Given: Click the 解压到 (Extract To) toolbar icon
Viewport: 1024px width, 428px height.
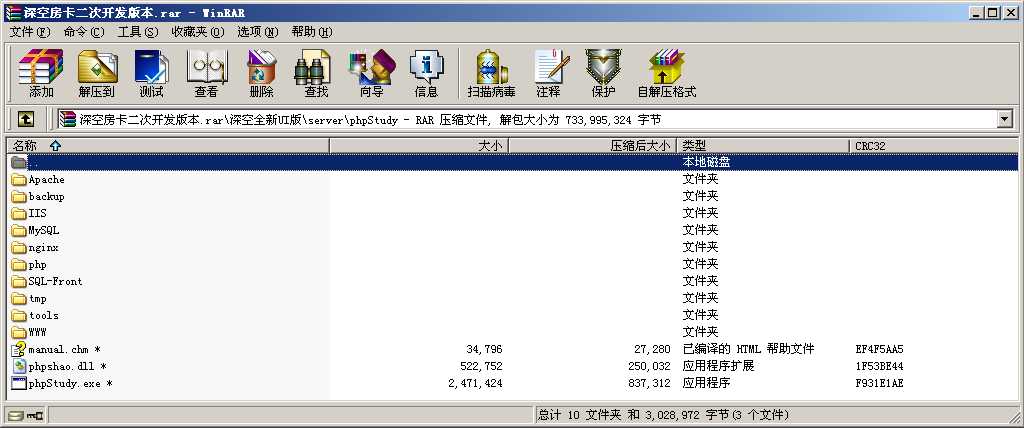Looking at the screenshot, I should (96, 73).
